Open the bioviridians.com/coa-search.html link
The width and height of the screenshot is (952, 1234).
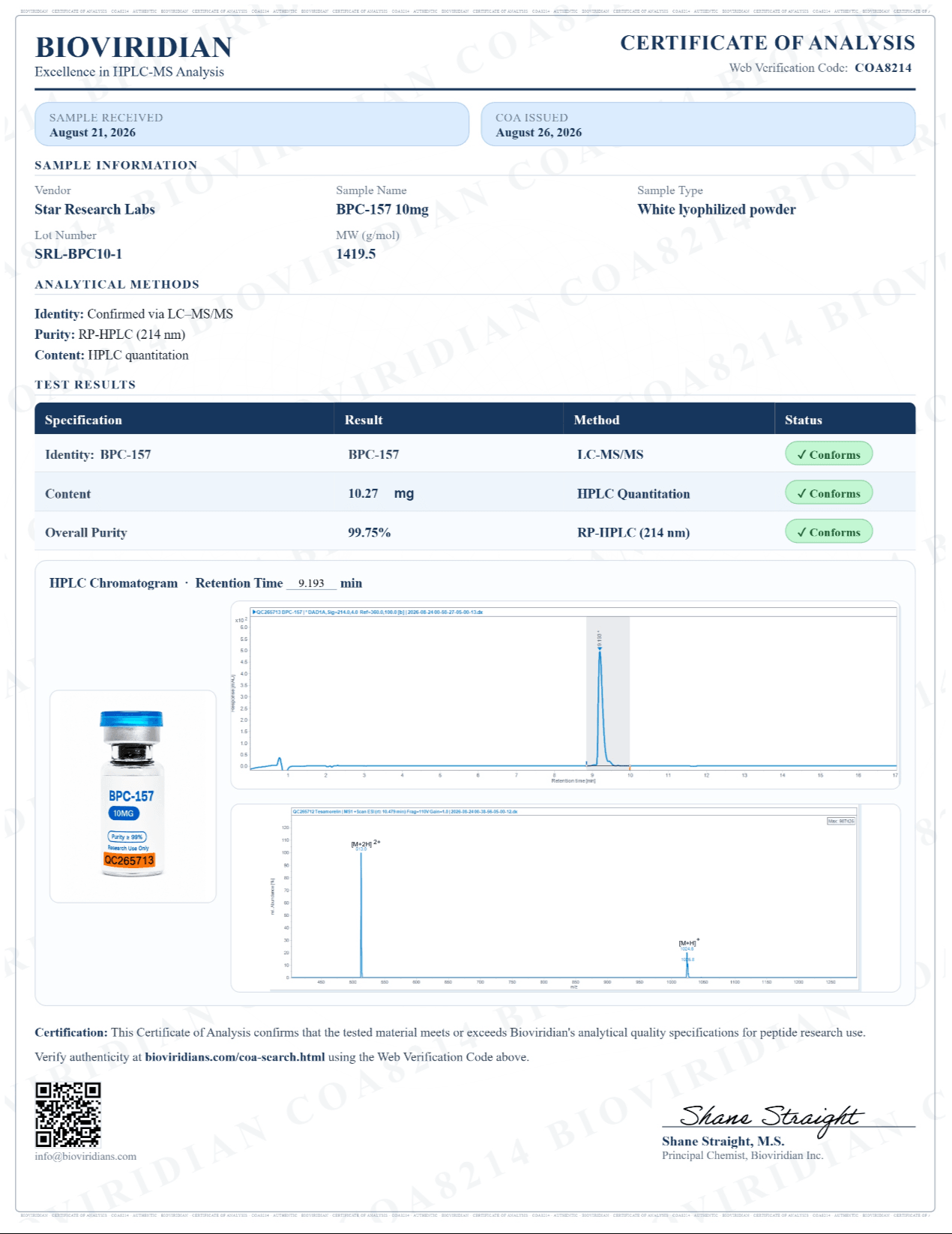tap(235, 1057)
